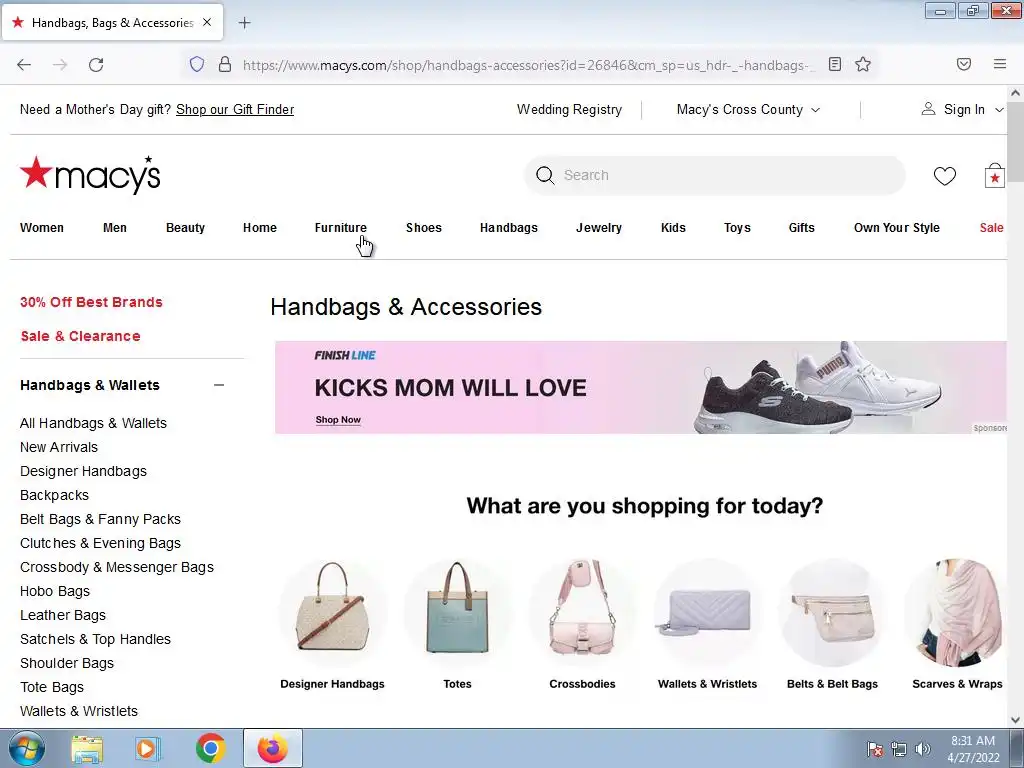Viewport: 1024px width, 768px height.
Task: Bookmark this page with the star icon
Action: (863, 64)
